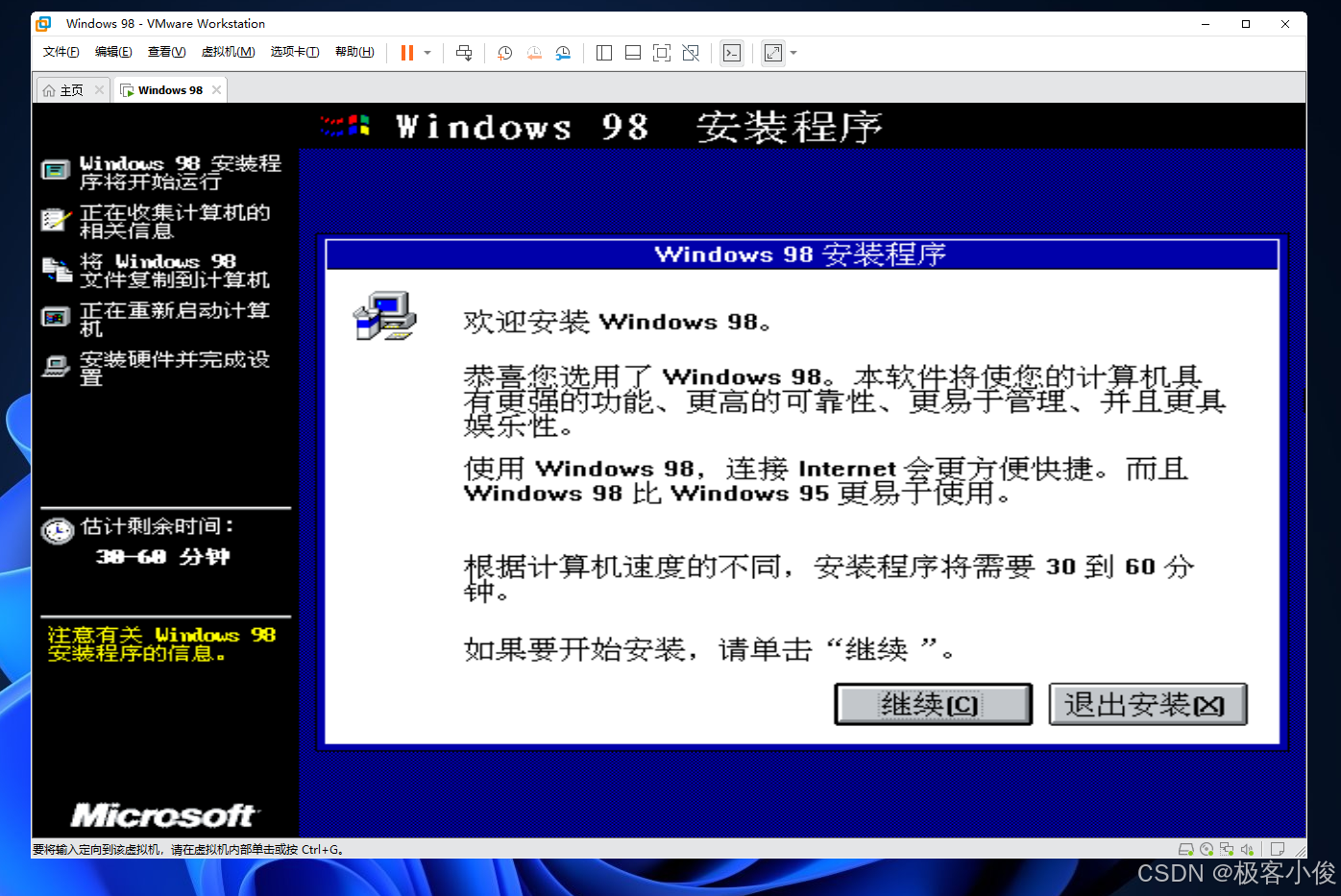Viewport: 1341px width, 896px height.
Task: Click the network adapter status icon
Action: click(1227, 849)
